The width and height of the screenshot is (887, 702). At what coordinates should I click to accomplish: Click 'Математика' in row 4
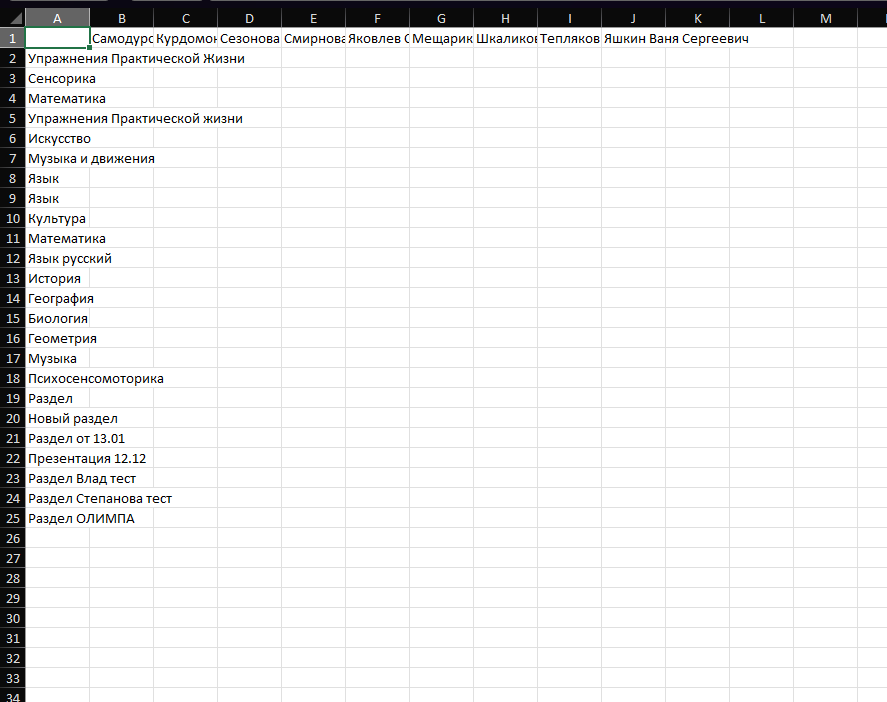pos(67,98)
